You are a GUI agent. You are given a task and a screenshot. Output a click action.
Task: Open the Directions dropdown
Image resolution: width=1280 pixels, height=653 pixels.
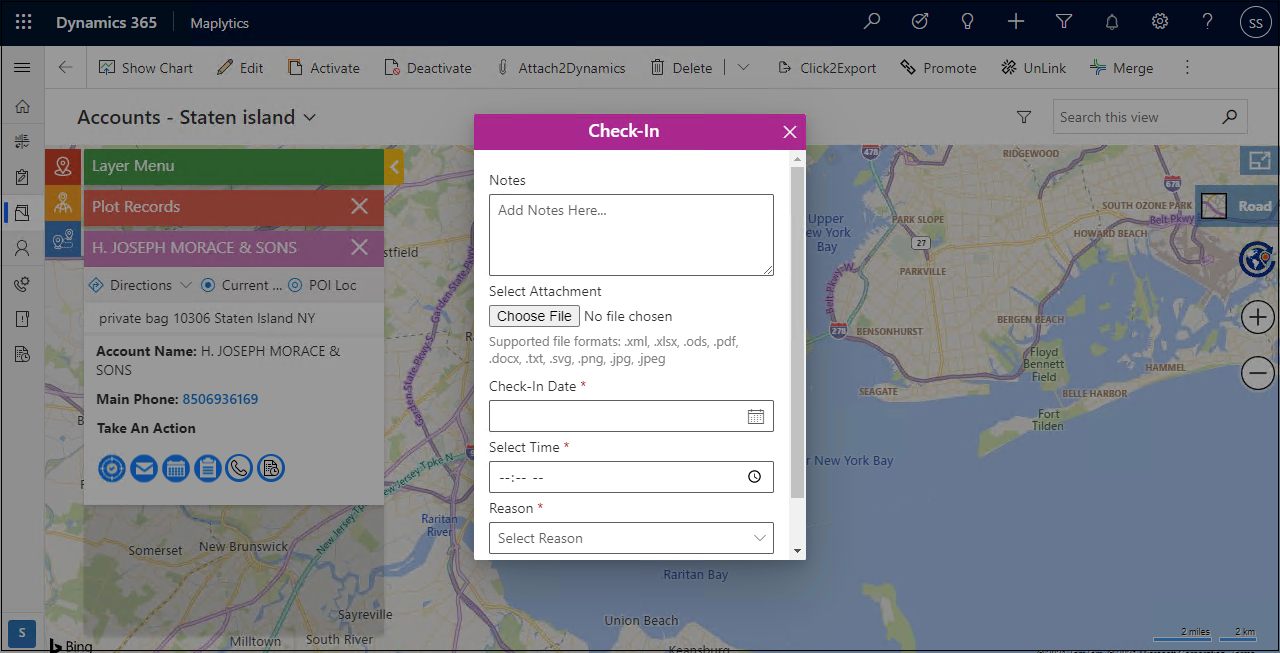140,285
